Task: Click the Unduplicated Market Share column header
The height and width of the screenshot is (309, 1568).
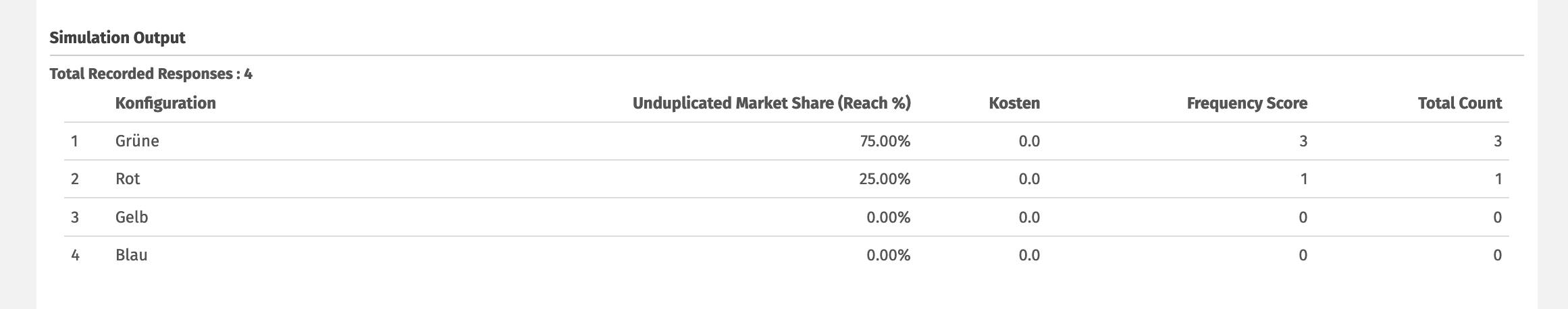Action: point(771,103)
